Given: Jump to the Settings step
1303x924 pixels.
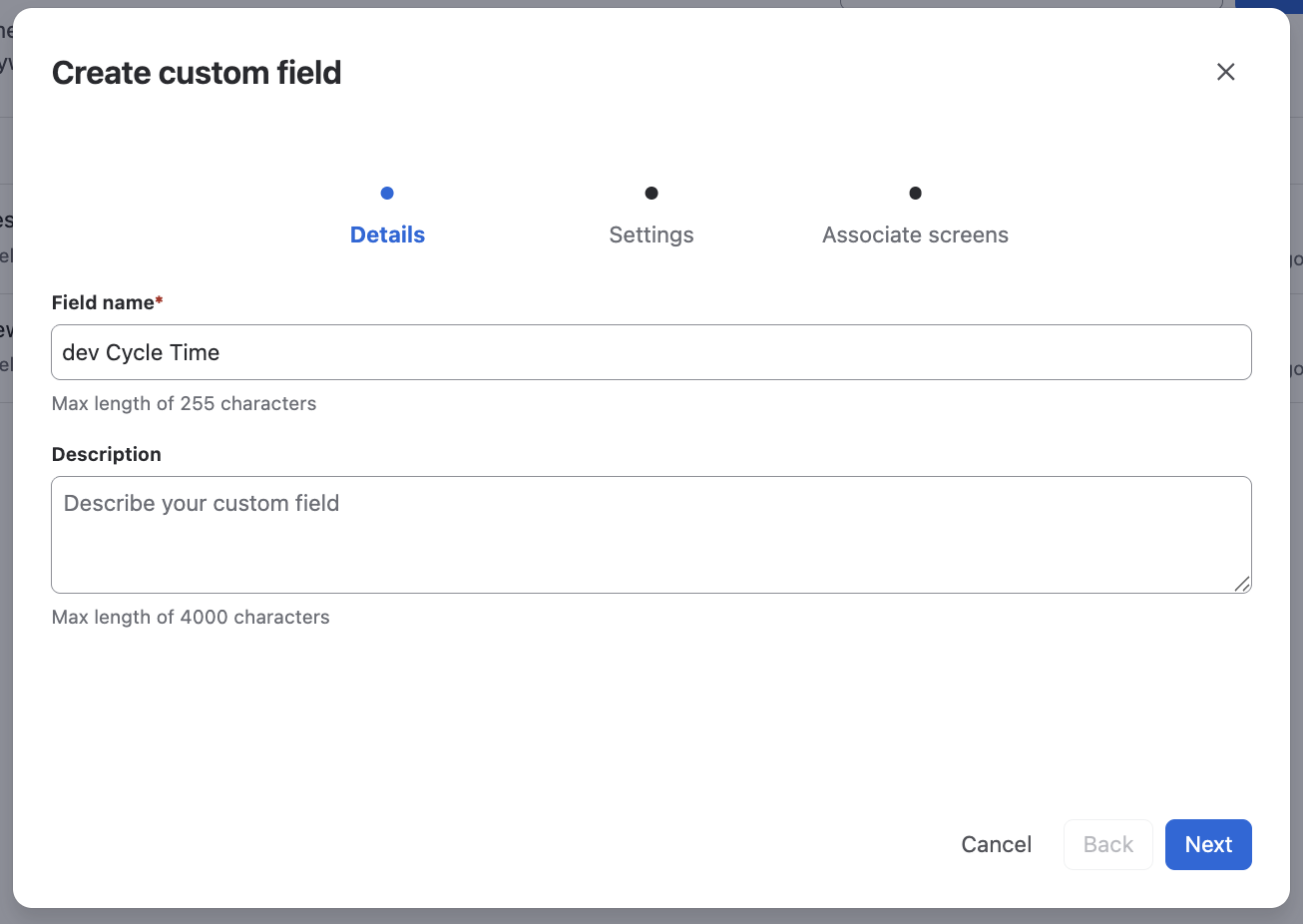Looking at the screenshot, I should 651,234.
